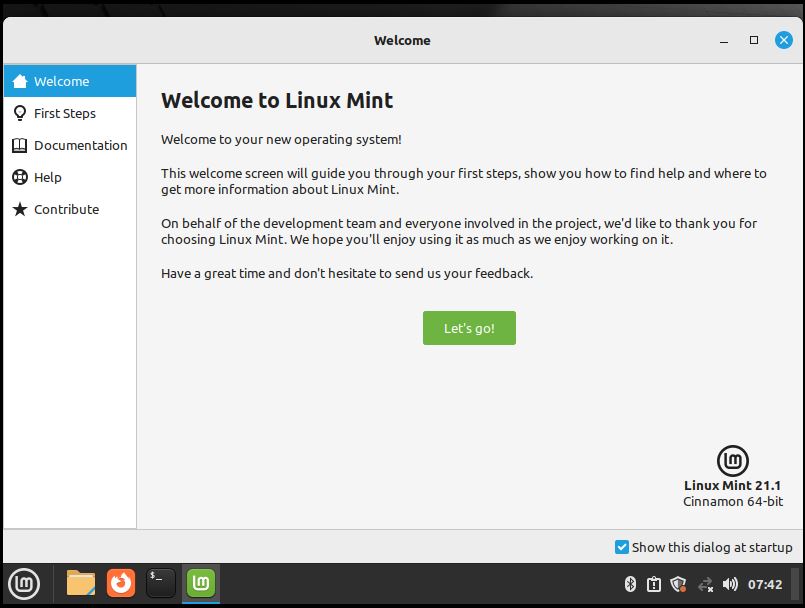Image resolution: width=805 pixels, height=608 pixels.
Task: Open the network connection tray icon
Action: tap(705, 584)
